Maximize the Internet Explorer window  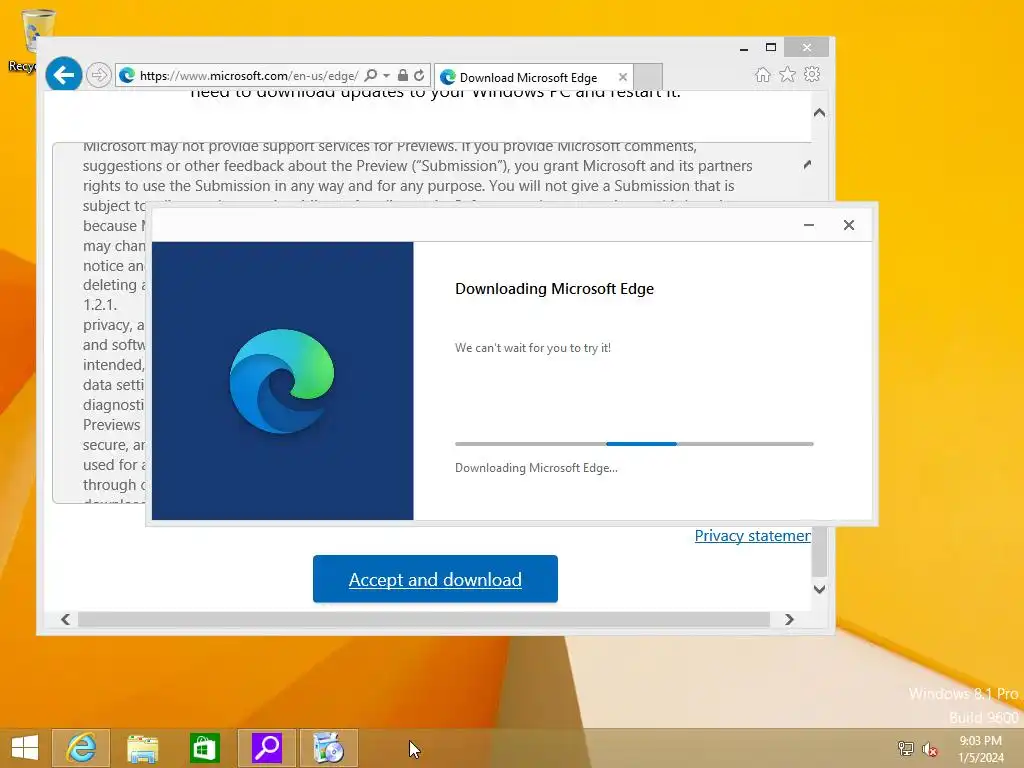[771, 47]
